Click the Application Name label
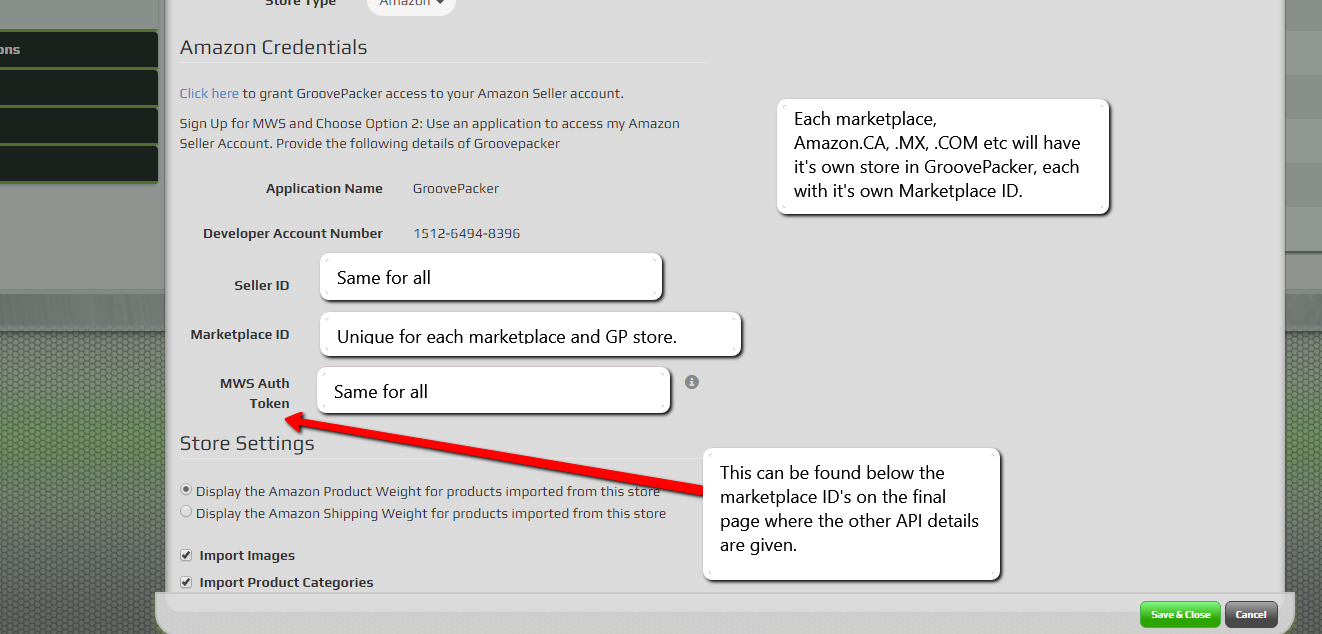The image size is (1322, 634). [x=324, y=188]
